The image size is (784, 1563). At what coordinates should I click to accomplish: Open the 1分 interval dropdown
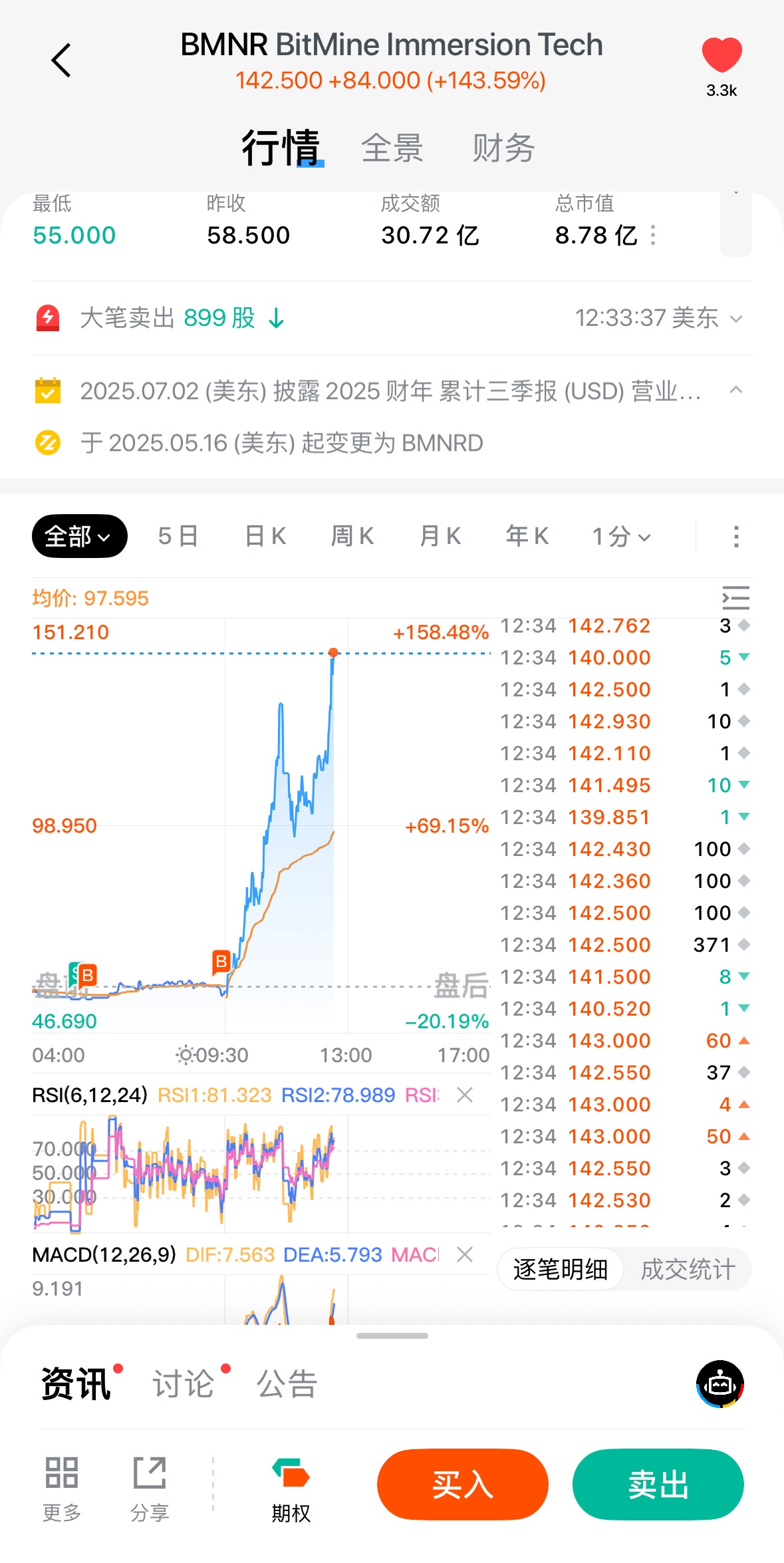(621, 536)
